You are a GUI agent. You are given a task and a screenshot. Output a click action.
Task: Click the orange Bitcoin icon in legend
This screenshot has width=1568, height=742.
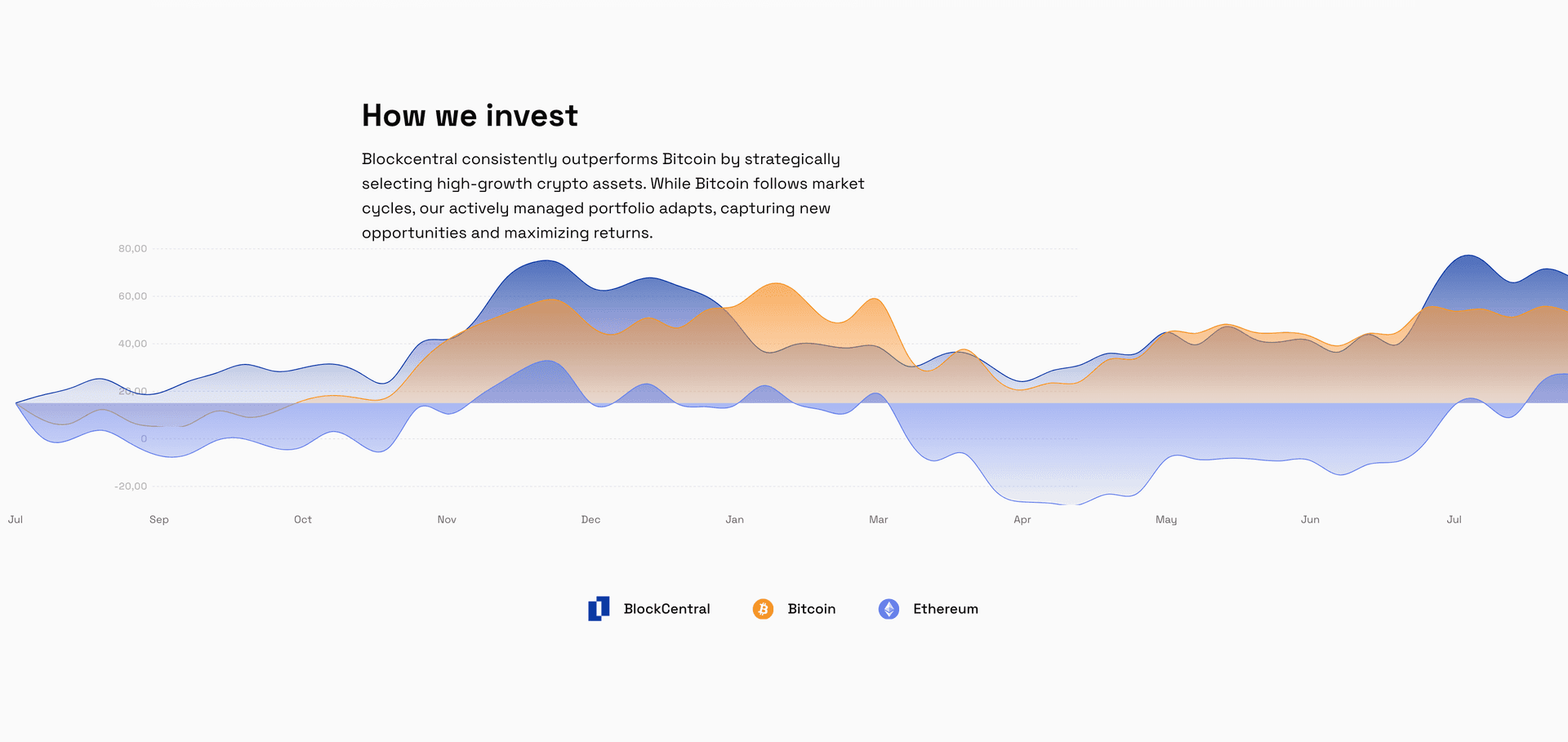coord(763,609)
